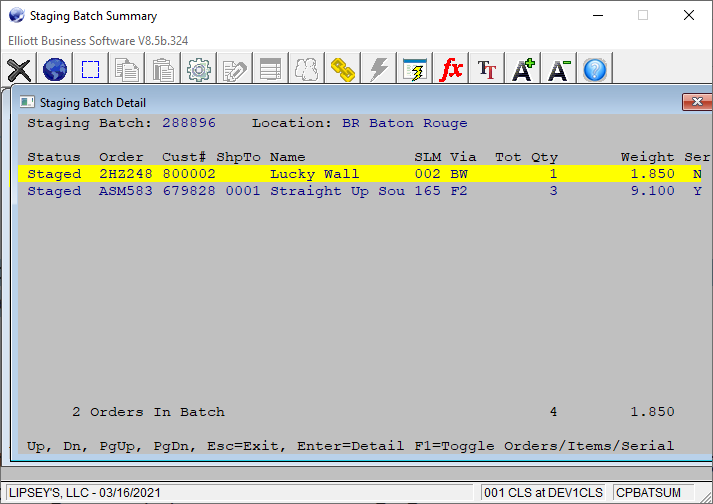
Task: Click the ShpTo column header
Action: pos(238,157)
